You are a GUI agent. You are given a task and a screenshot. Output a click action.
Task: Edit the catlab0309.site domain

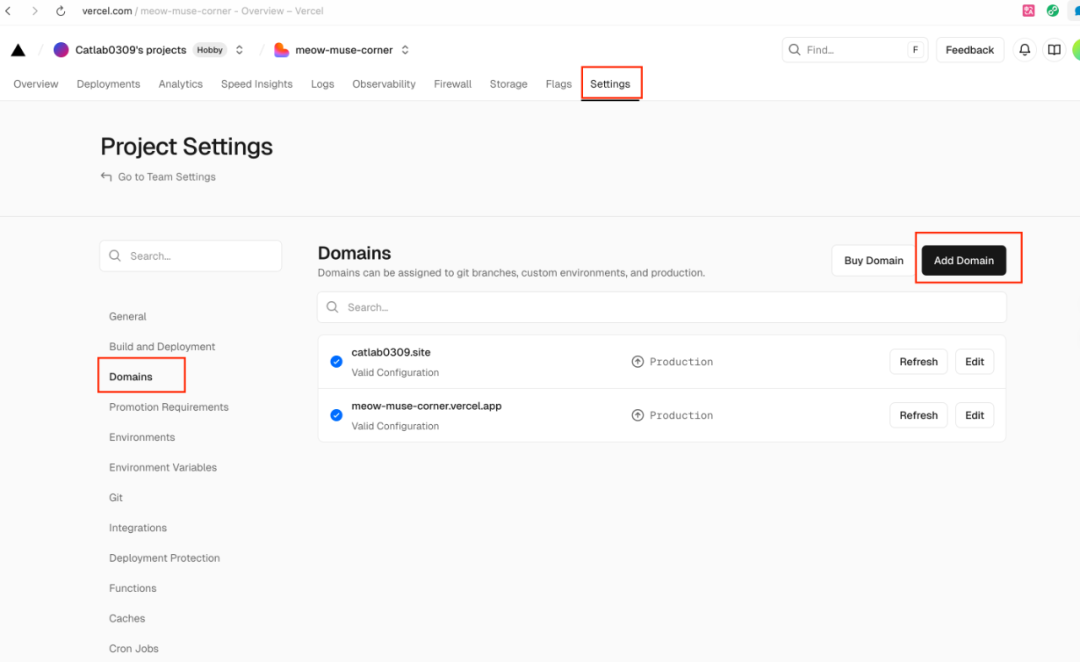click(974, 362)
